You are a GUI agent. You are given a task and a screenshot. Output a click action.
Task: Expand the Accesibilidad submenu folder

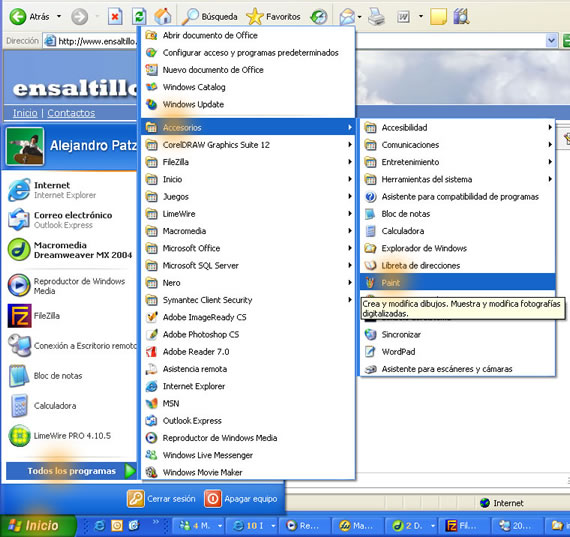click(458, 128)
